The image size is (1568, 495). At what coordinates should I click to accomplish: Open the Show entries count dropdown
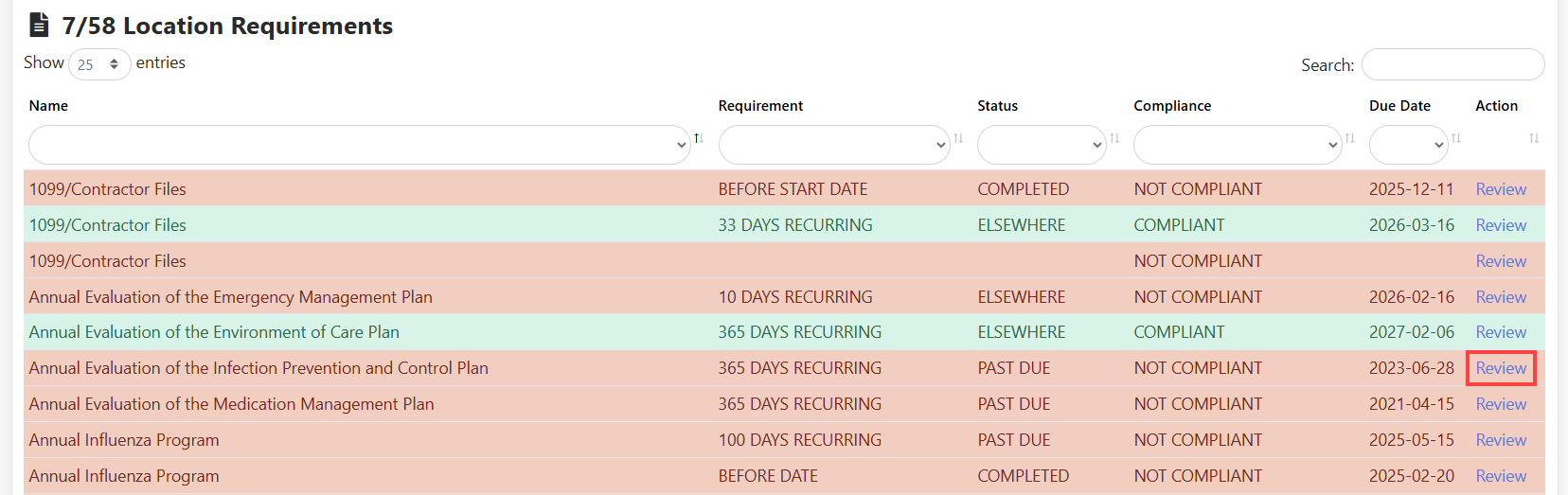pos(99,64)
